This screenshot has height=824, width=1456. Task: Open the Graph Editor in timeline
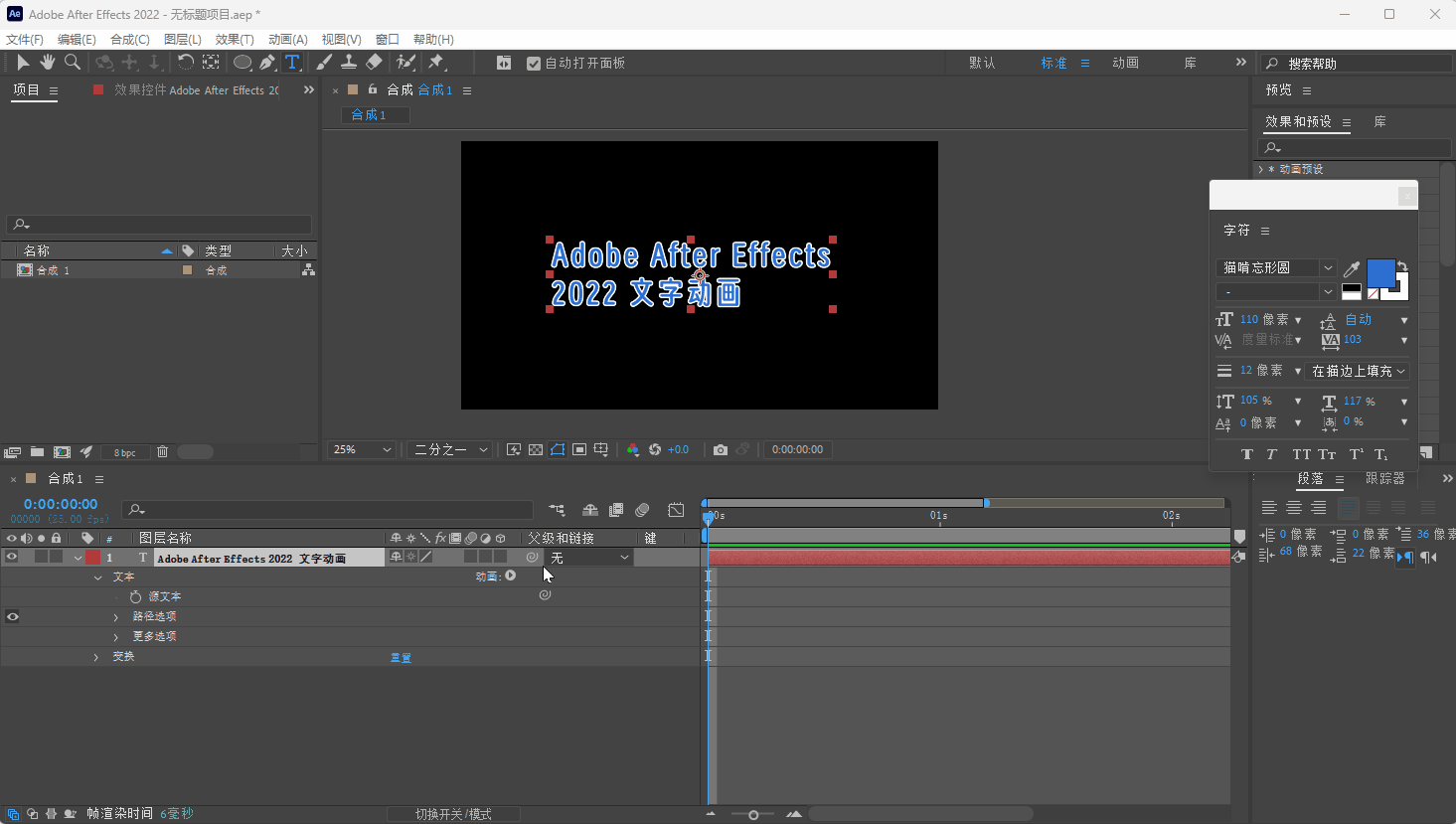(676, 510)
